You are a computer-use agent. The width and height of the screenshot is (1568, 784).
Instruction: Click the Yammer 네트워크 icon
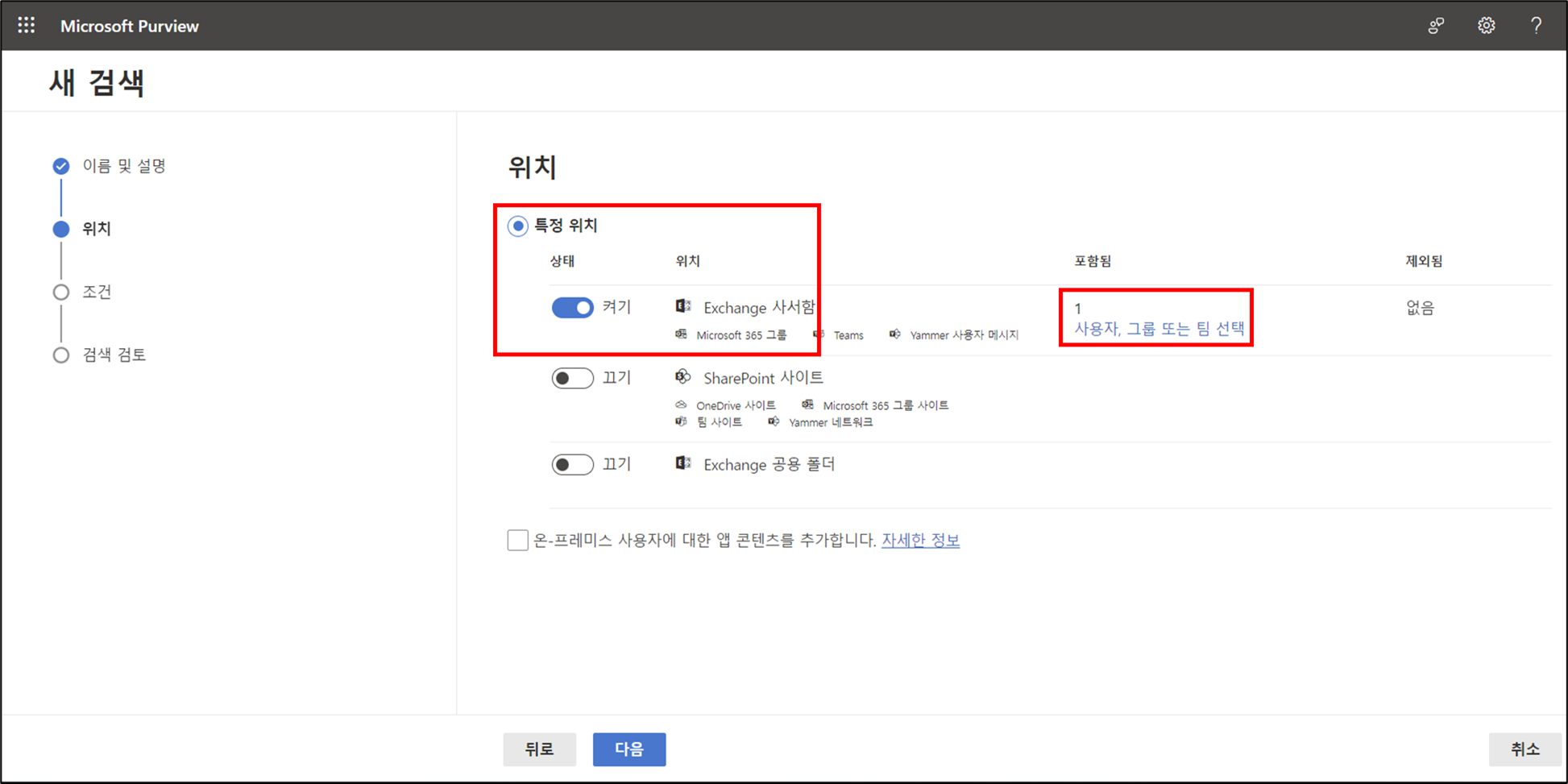774,421
